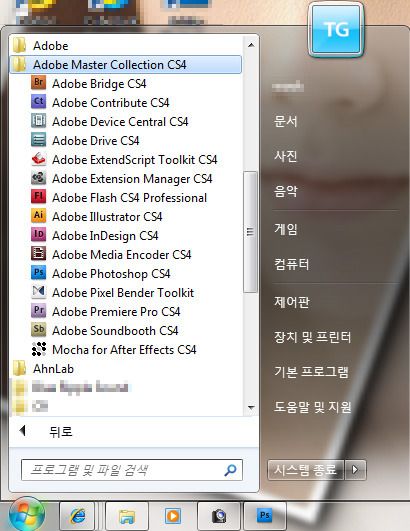Open the Pixel Bender Toolkit icon
This screenshot has width=410, height=531.
(38, 291)
